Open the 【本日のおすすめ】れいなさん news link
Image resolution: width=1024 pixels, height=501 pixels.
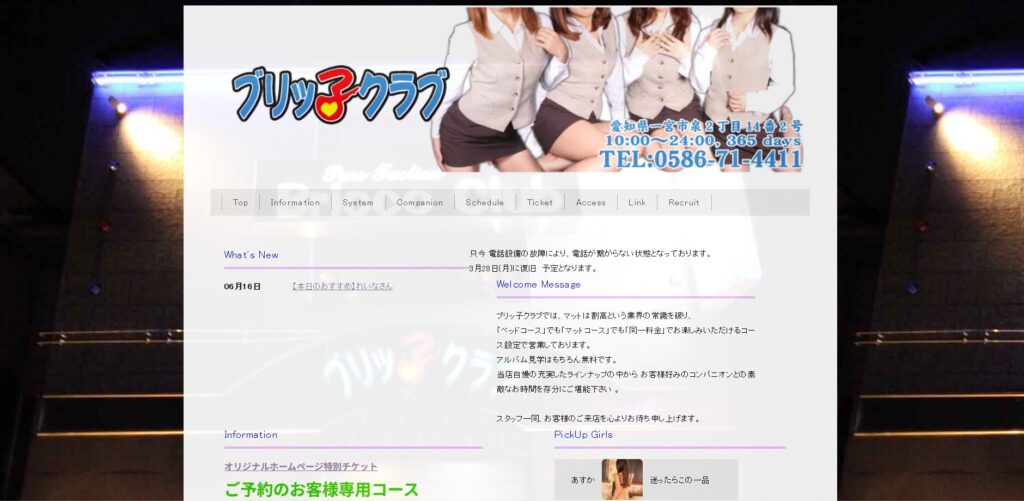tap(342, 286)
